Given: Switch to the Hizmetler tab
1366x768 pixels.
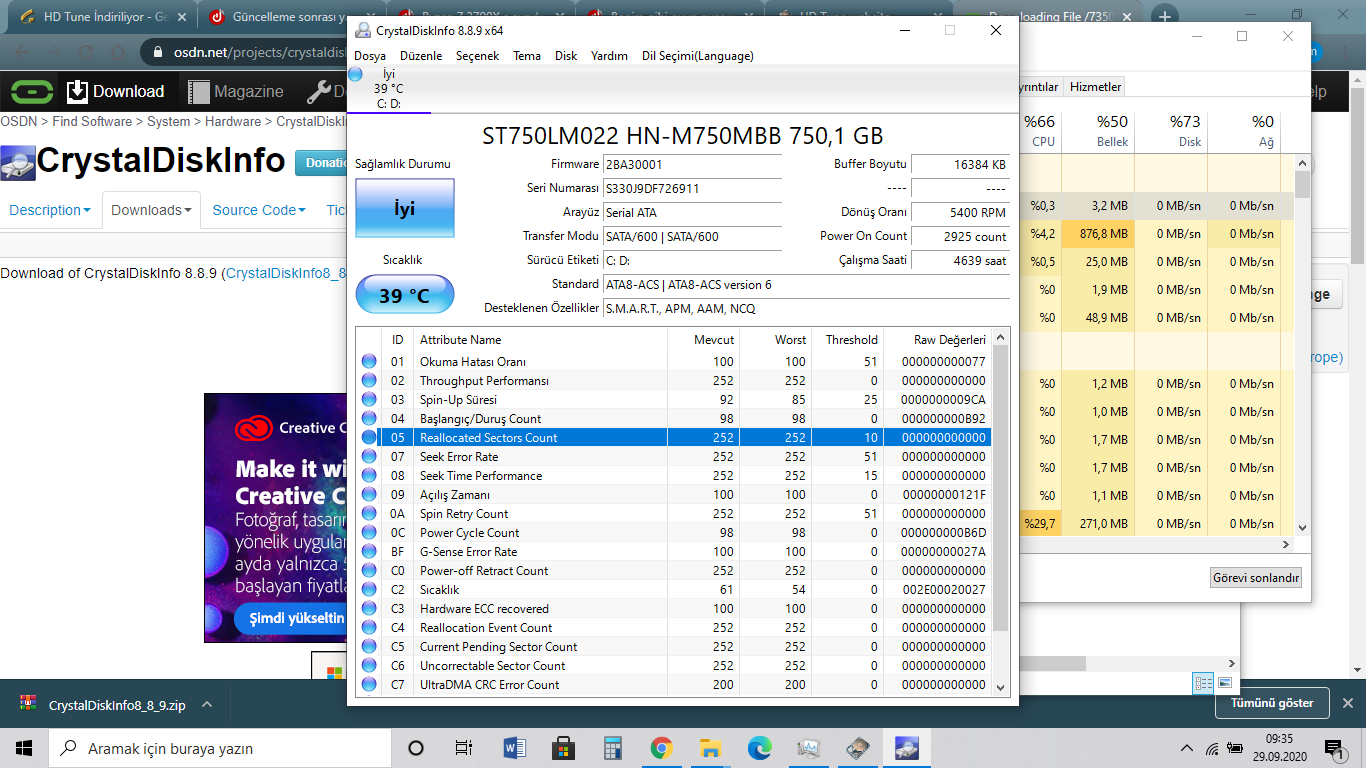Looking at the screenshot, I should [x=1096, y=87].
